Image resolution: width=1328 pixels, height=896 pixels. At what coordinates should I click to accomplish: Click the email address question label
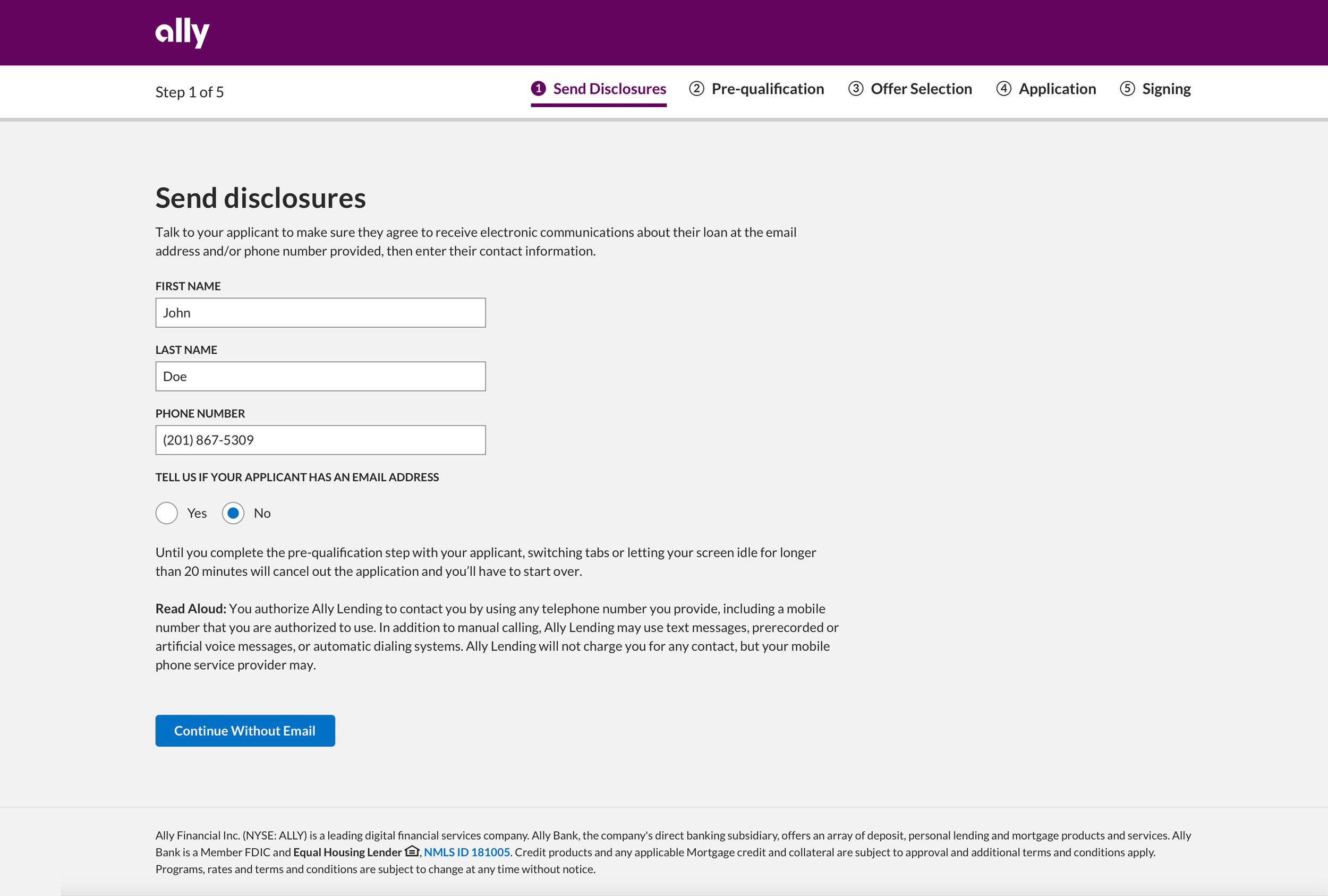297,477
